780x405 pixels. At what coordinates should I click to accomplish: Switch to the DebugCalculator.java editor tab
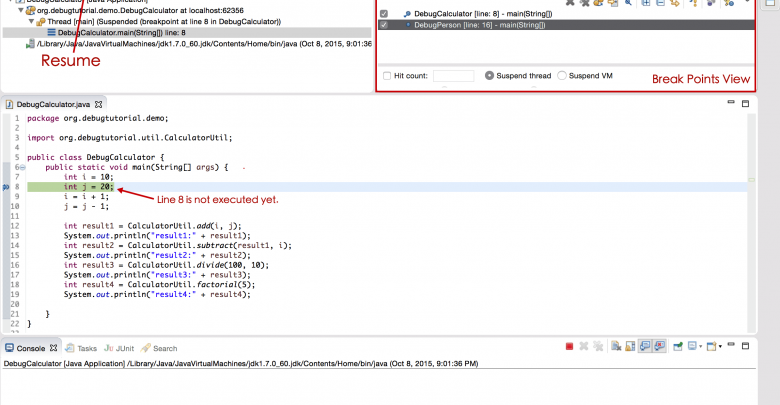click(53, 104)
